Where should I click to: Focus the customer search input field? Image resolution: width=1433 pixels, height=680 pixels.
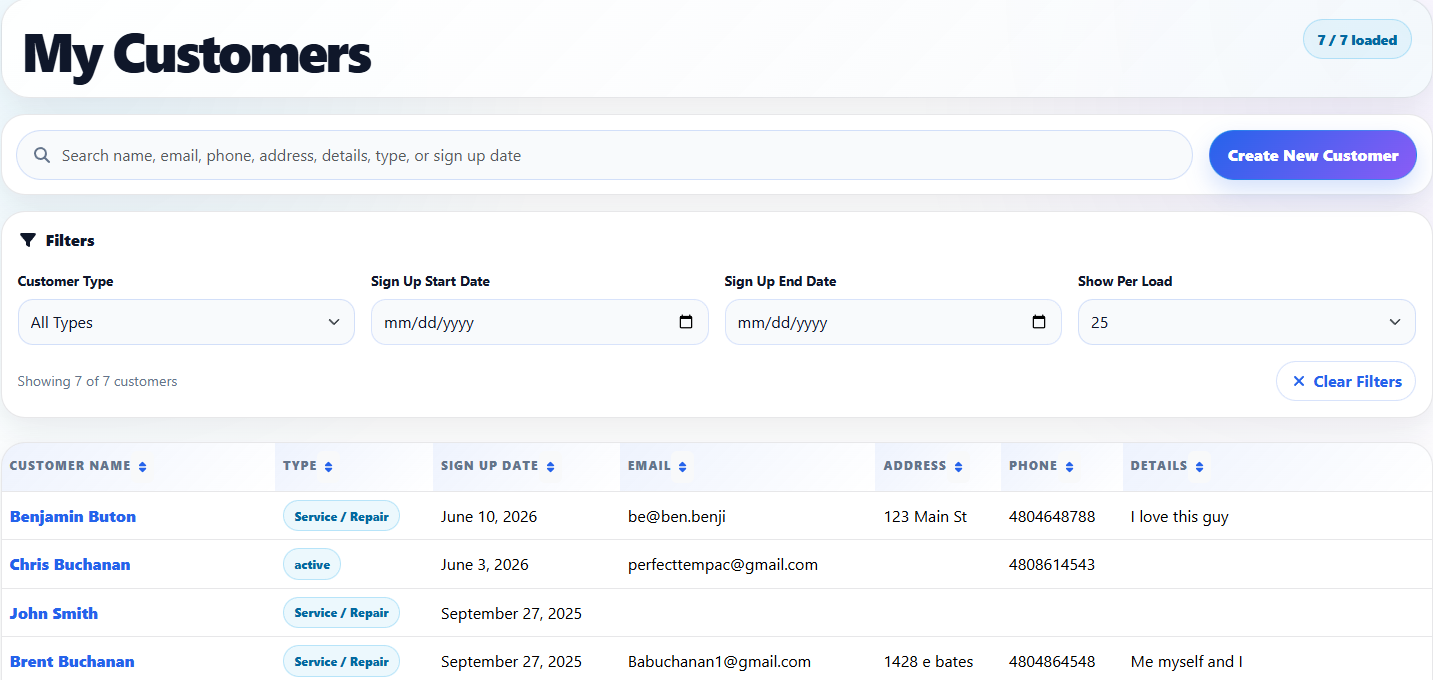pyautogui.click(x=604, y=155)
